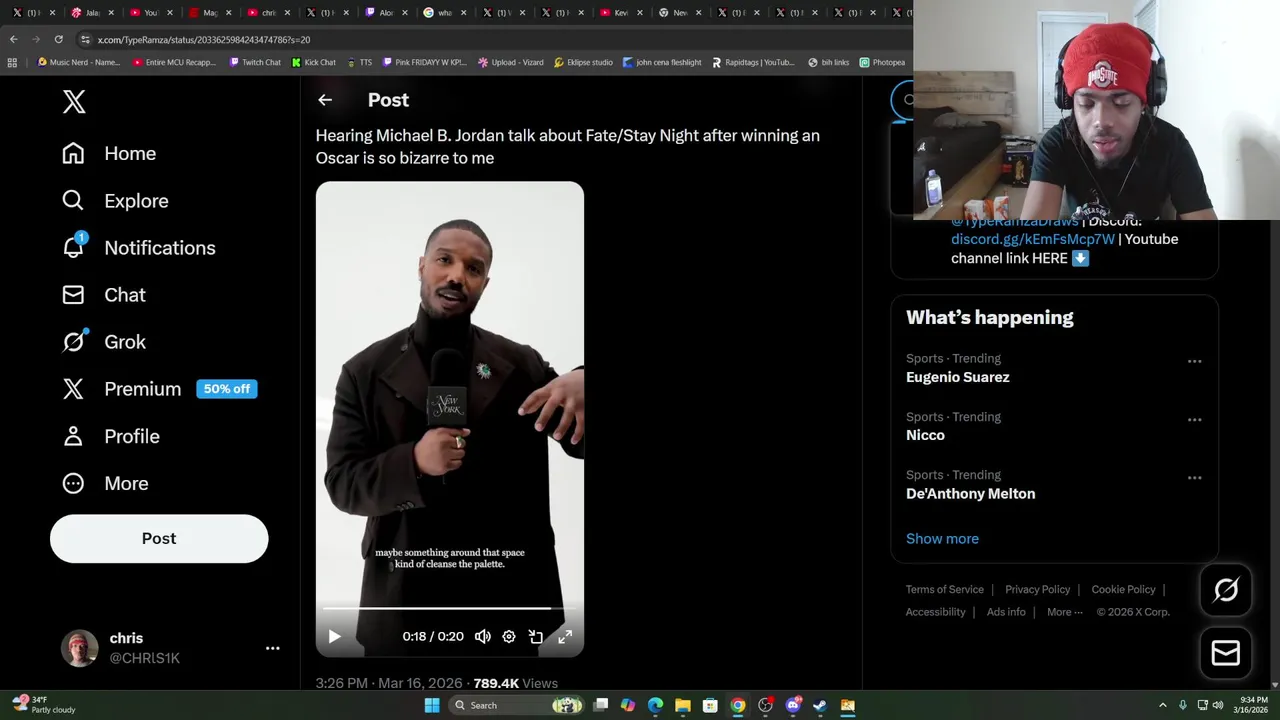The width and height of the screenshot is (1280, 720).
Task: Open the Windows Start menu
Action: [x=432, y=705]
